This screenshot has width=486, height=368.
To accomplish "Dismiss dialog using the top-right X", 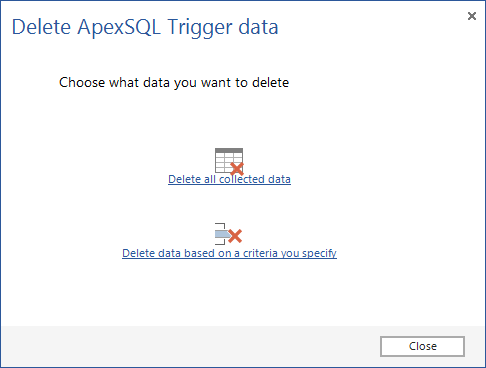I will 472,16.
